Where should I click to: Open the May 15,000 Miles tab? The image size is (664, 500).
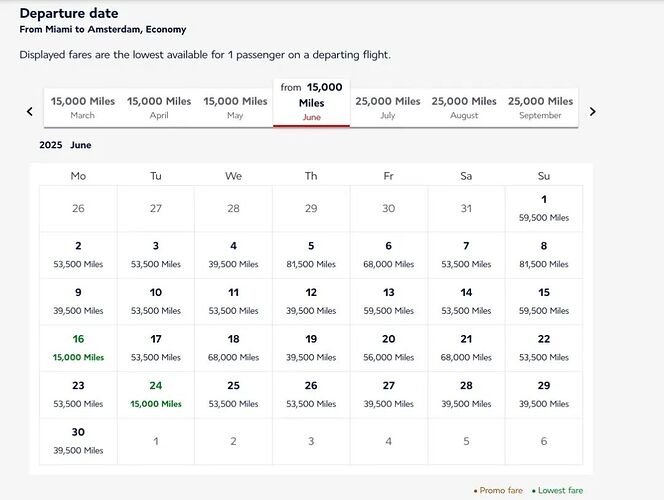235,107
